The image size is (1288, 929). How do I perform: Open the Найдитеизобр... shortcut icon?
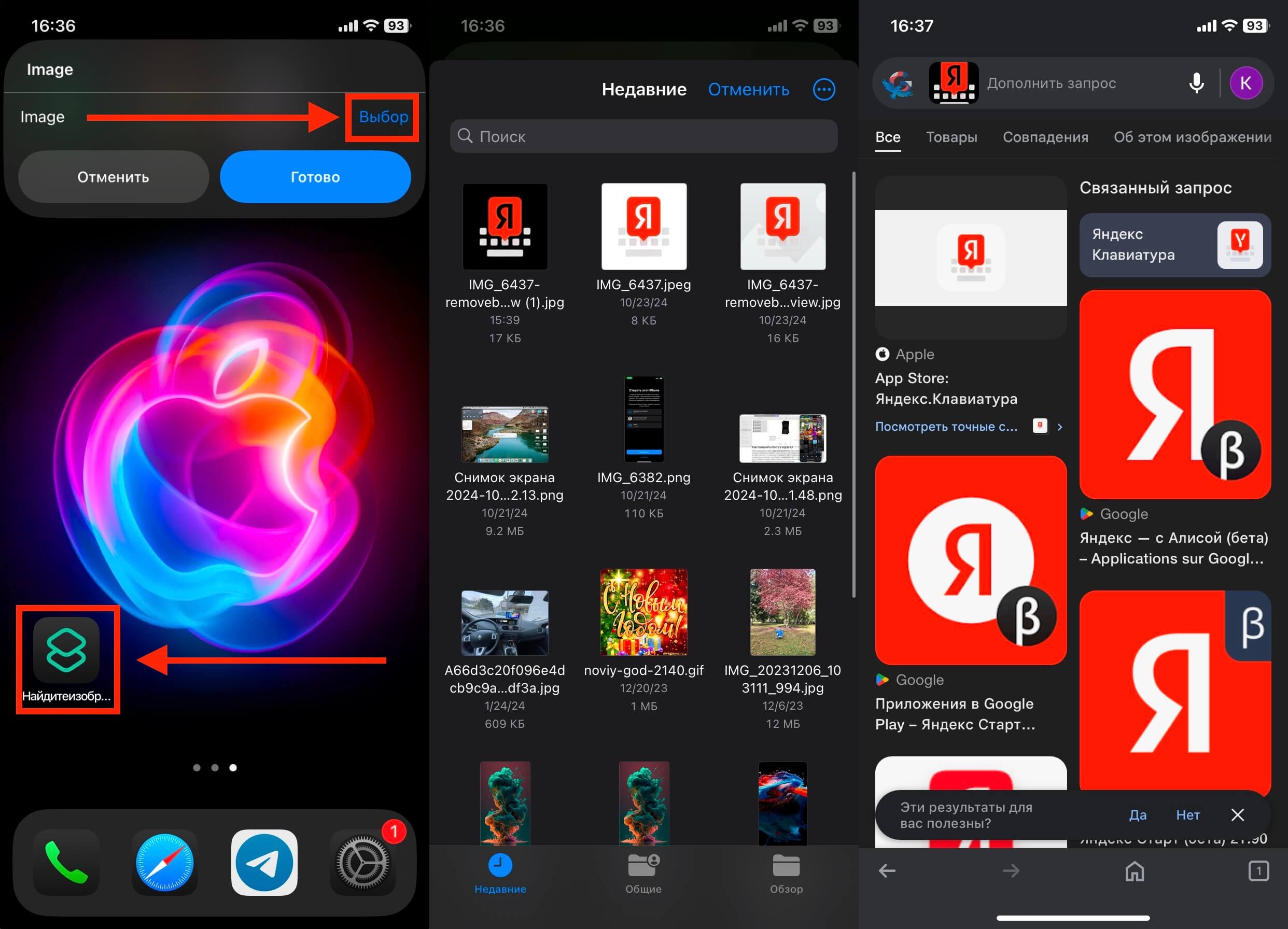click(66, 650)
